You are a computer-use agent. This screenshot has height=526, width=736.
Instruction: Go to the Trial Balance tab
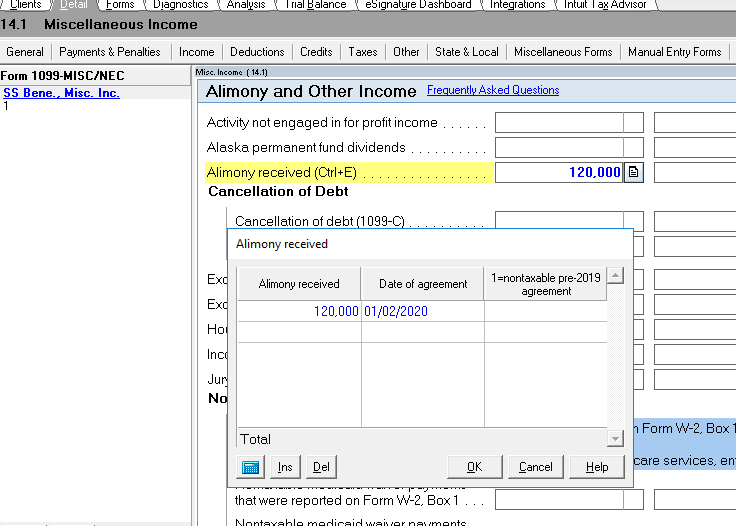click(315, 5)
